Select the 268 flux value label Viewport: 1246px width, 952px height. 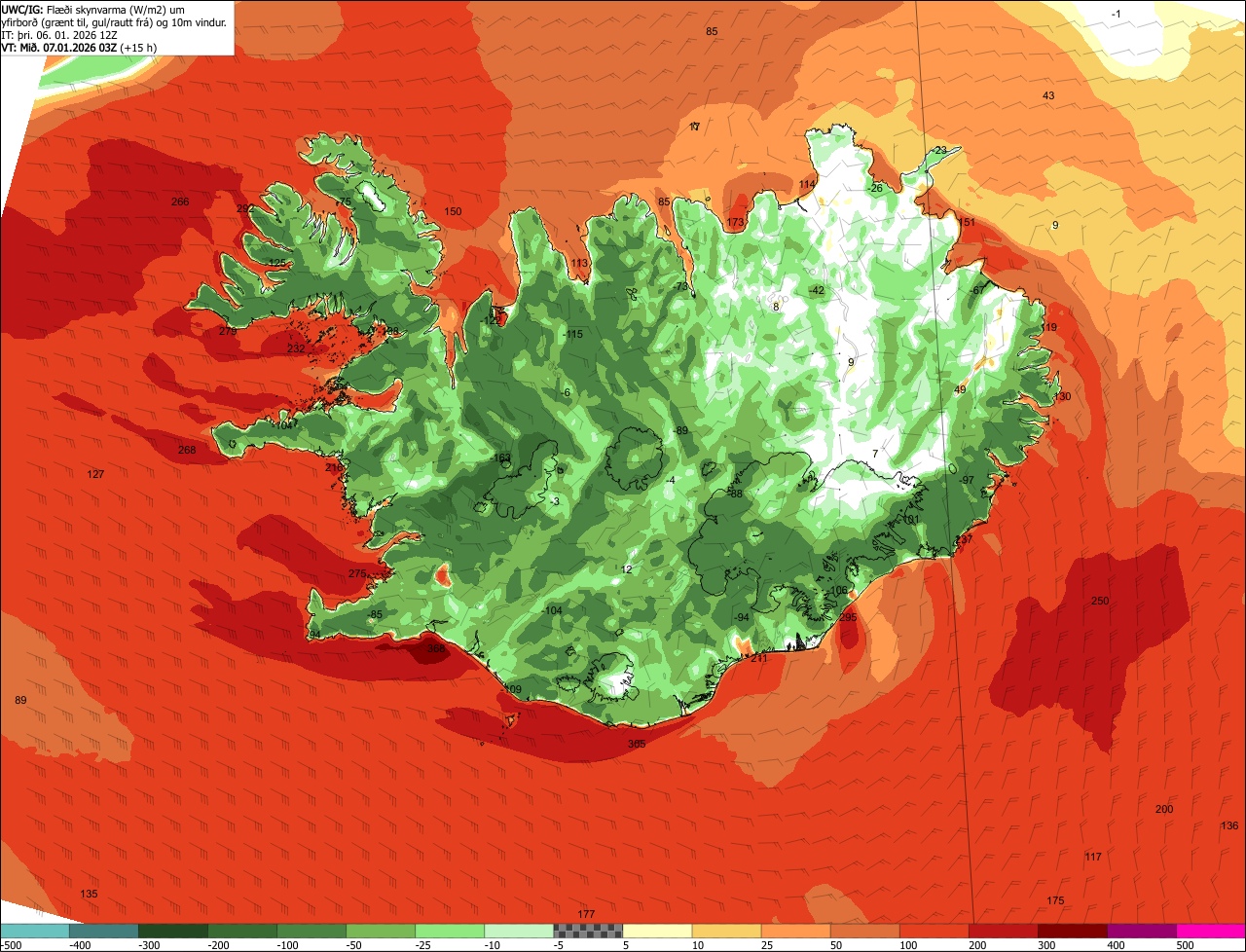click(x=187, y=450)
